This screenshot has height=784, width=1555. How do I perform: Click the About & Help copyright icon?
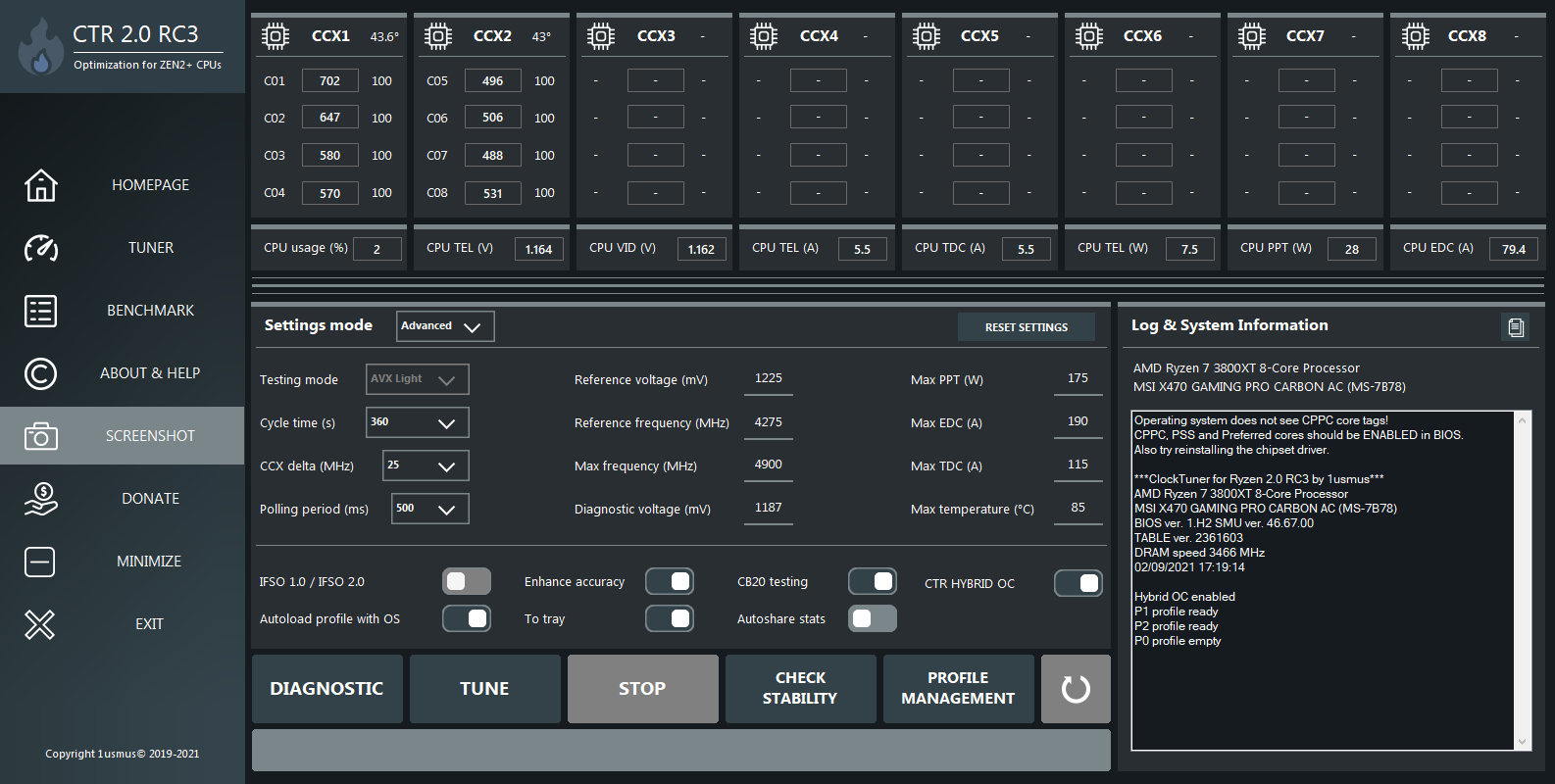click(x=40, y=373)
